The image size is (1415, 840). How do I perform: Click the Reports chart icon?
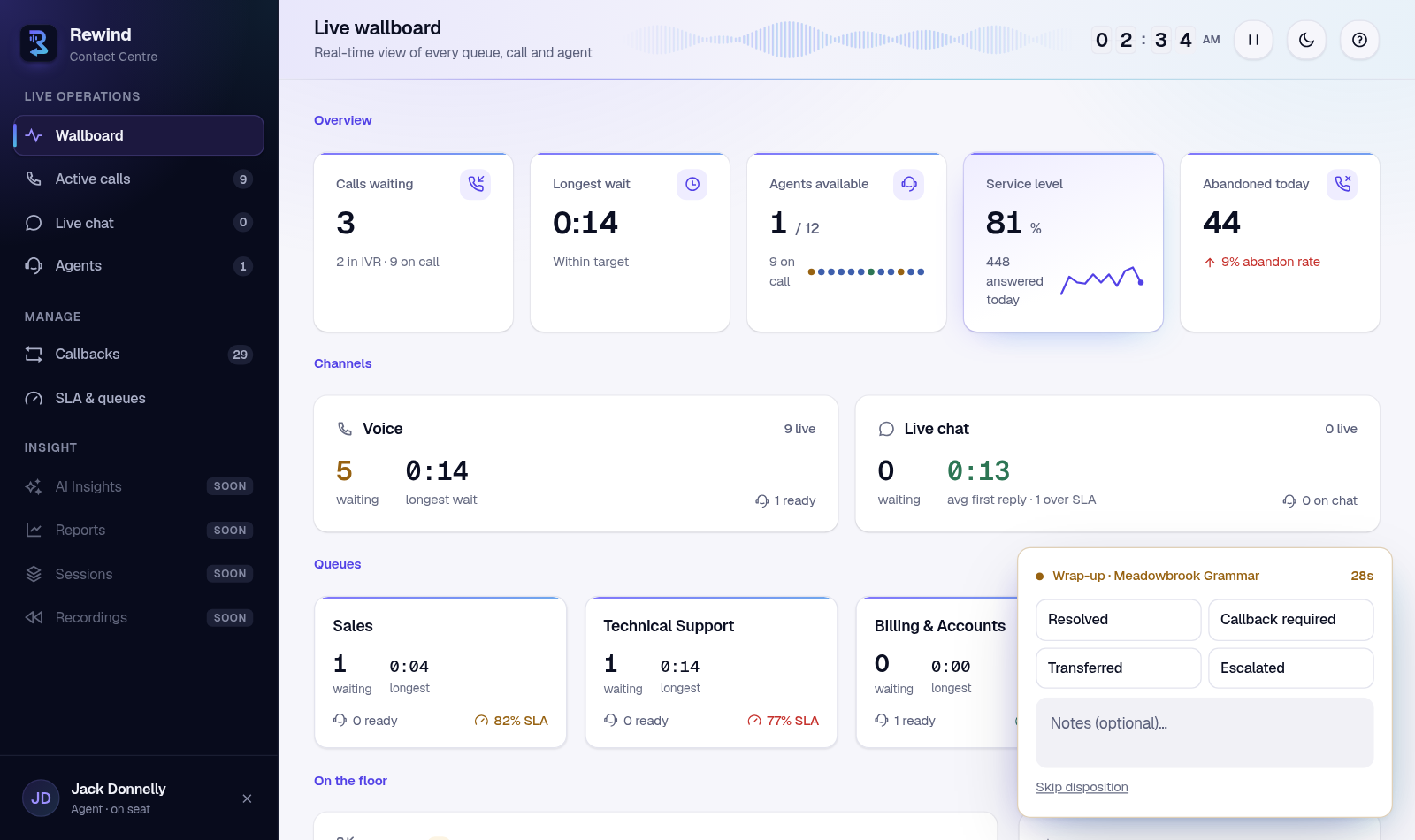pyautogui.click(x=34, y=530)
